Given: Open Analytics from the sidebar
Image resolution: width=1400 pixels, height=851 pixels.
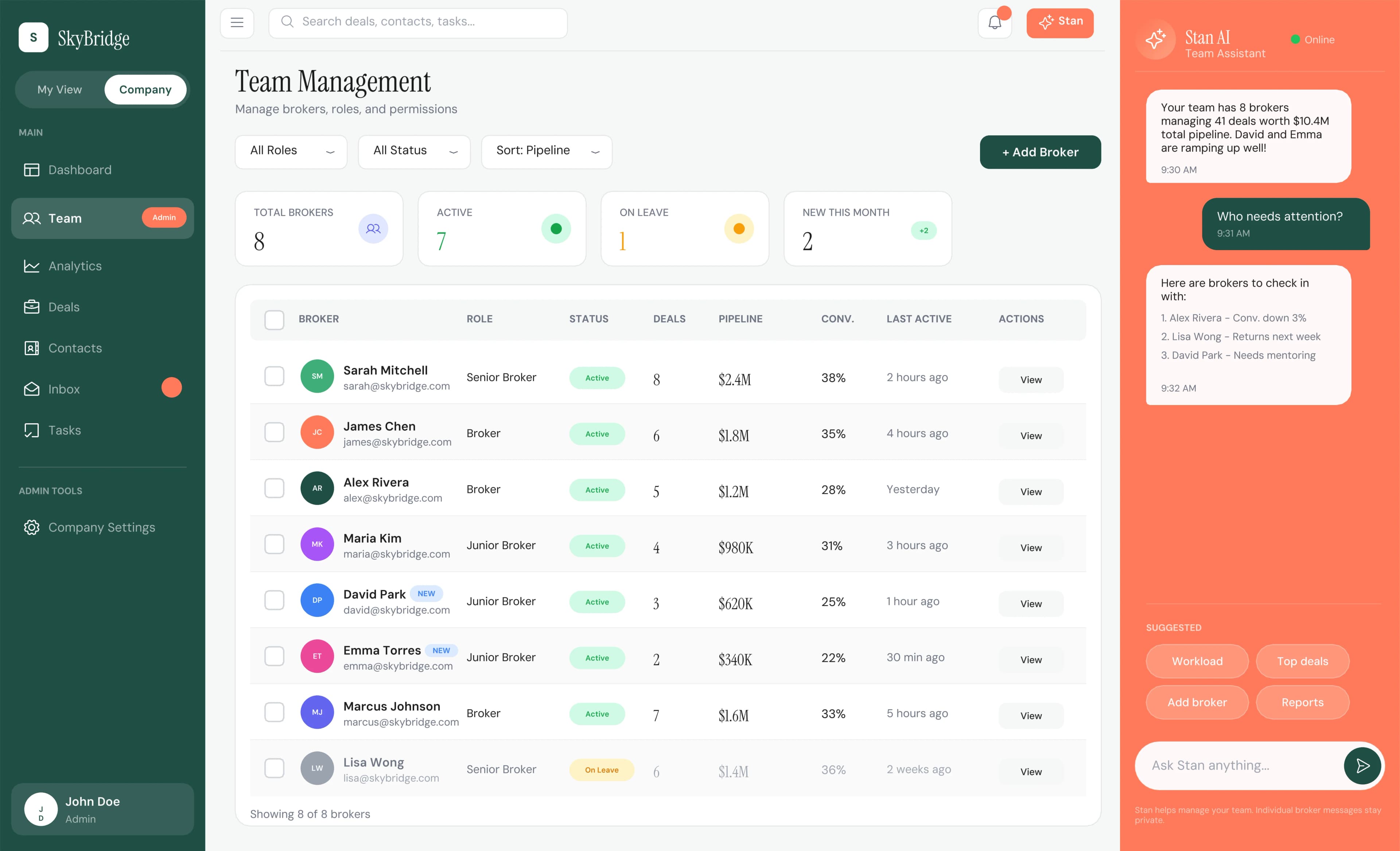Looking at the screenshot, I should 74,266.
